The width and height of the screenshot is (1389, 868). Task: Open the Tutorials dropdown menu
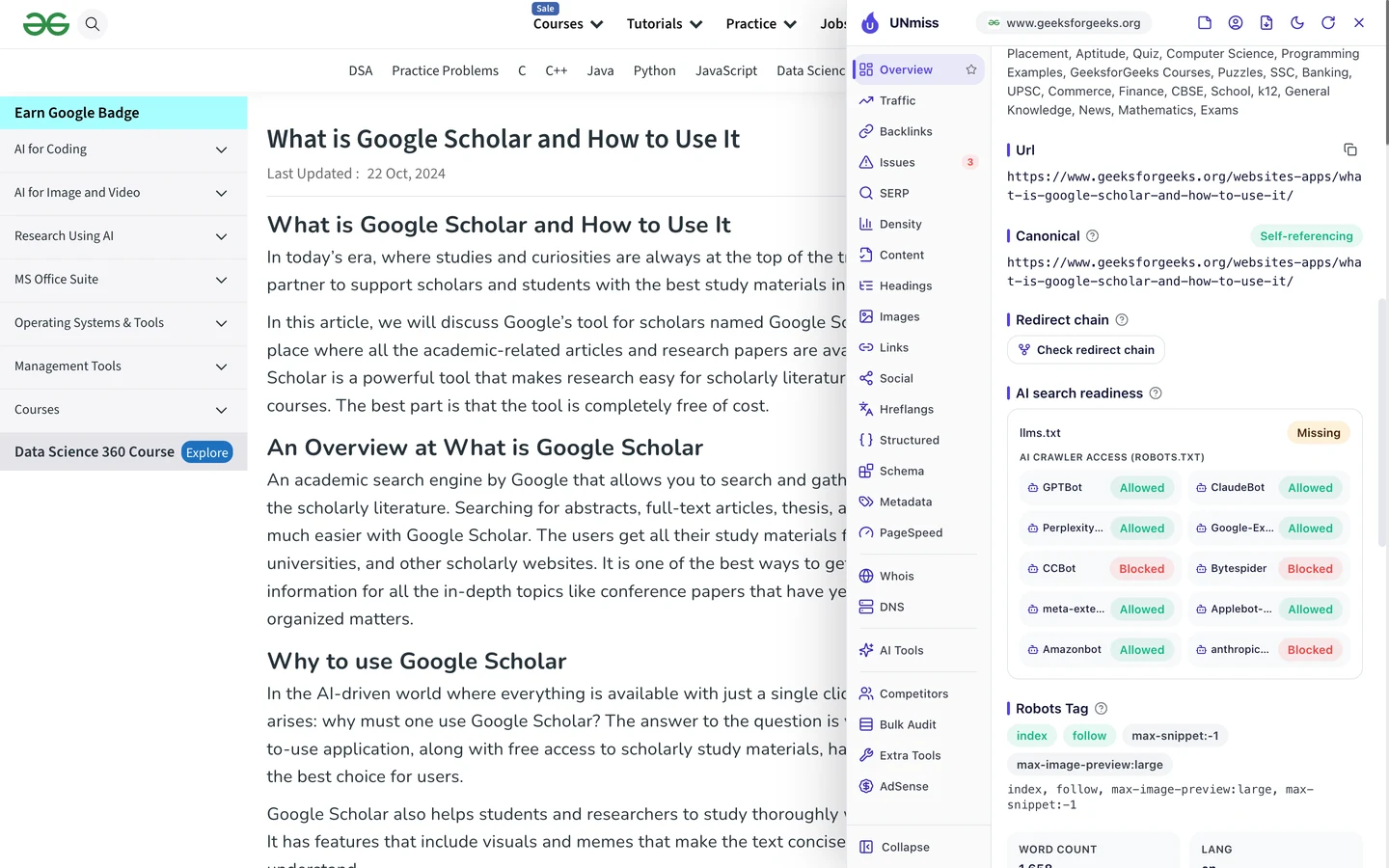(x=665, y=24)
